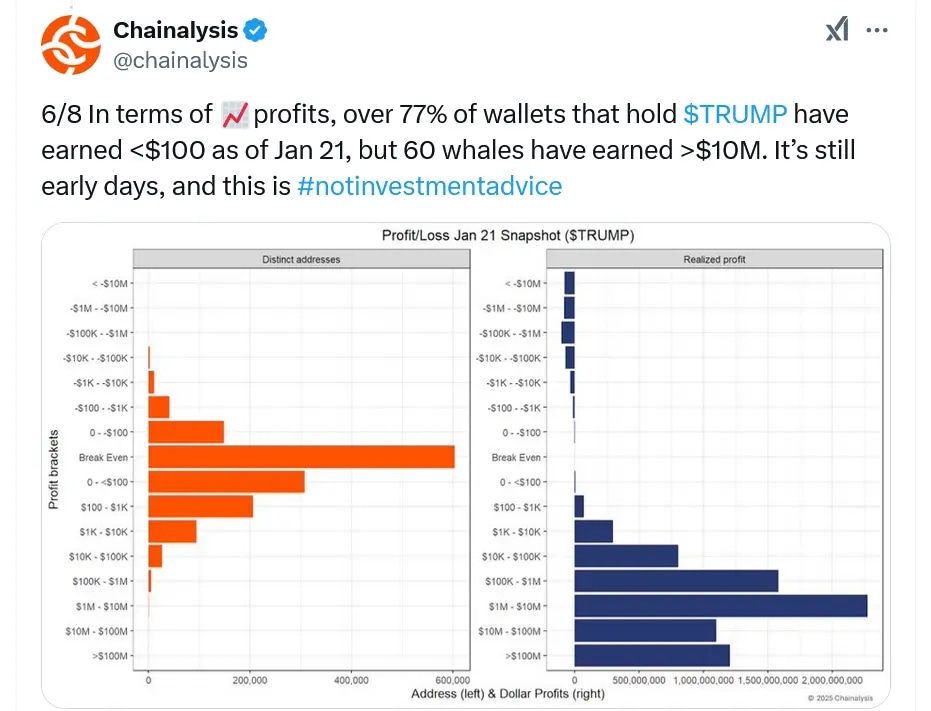931x711 pixels.
Task: Open the Chainalysis profile avatar
Action: (x=69, y=40)
